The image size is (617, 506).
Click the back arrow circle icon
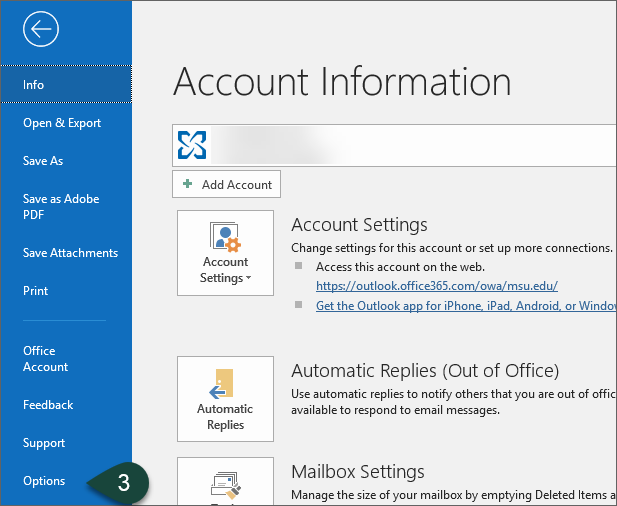point(40,30)
